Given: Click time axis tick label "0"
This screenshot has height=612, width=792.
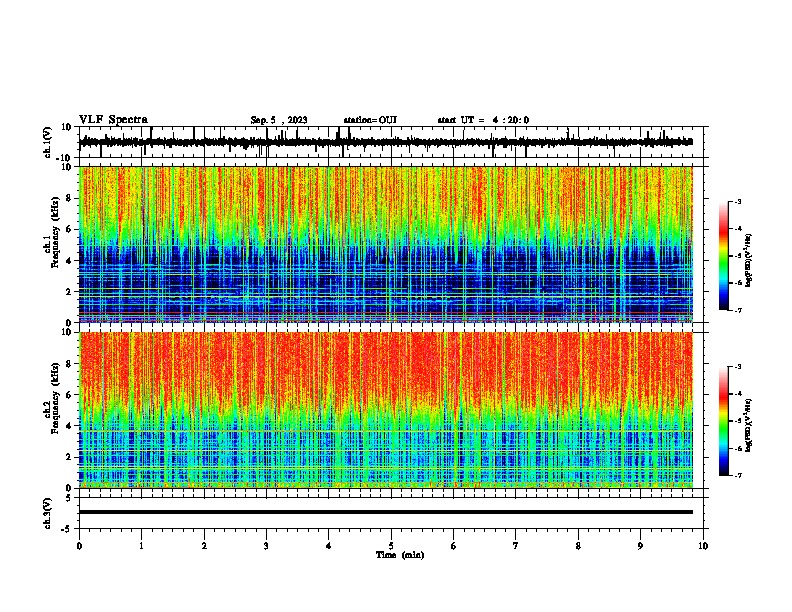Looking at the screenshot, I should coord(79,546).
